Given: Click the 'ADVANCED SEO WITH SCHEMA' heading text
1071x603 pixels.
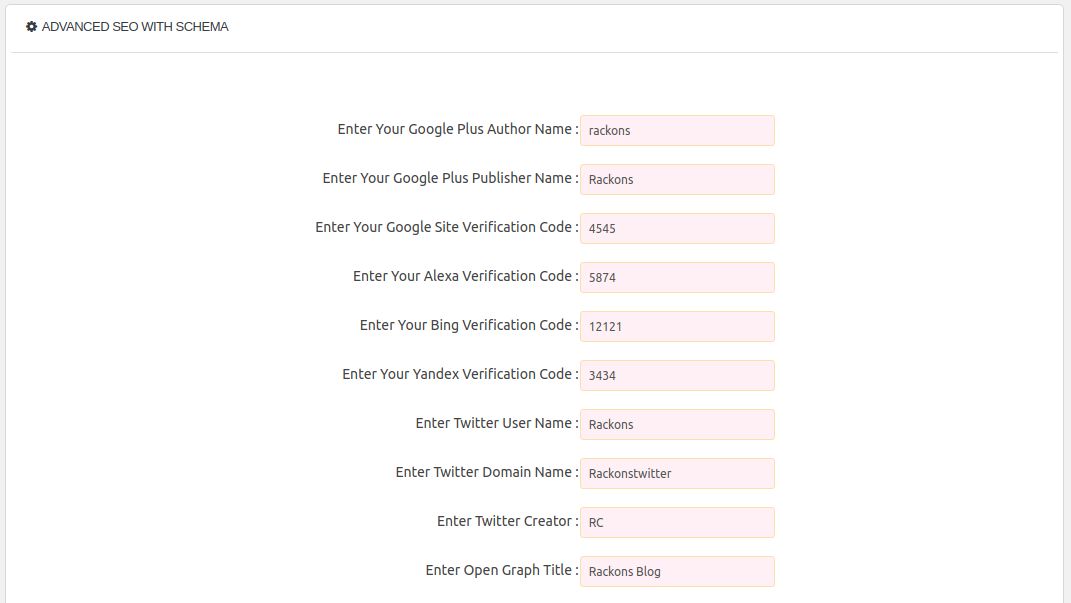Looking at the screenshot, I should [x=135, y=27].
